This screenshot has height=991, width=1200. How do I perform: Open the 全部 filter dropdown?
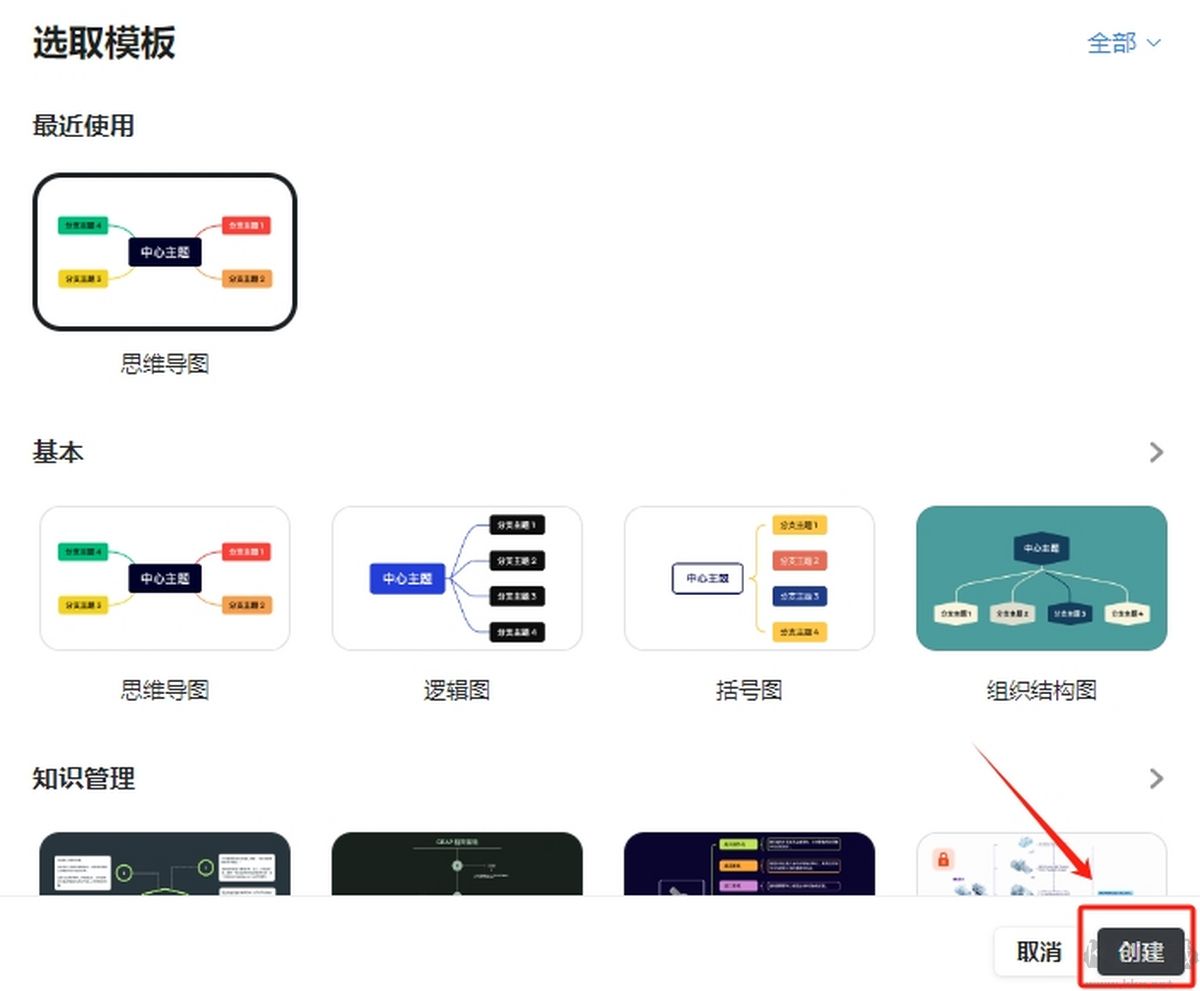(x=1124, y=43)
